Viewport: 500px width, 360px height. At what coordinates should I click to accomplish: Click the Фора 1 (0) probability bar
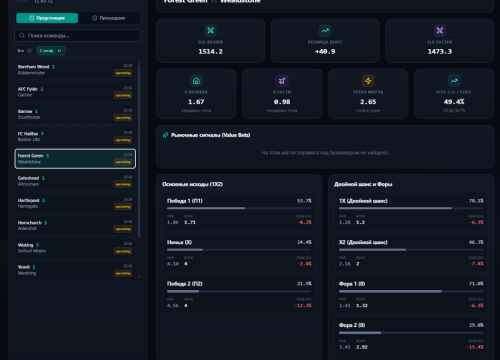click(x=411, y=291)
